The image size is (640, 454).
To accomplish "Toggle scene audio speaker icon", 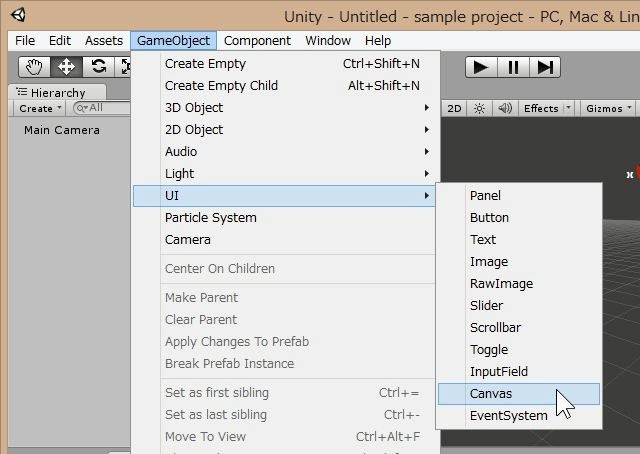I will click(x=505, y=109).
